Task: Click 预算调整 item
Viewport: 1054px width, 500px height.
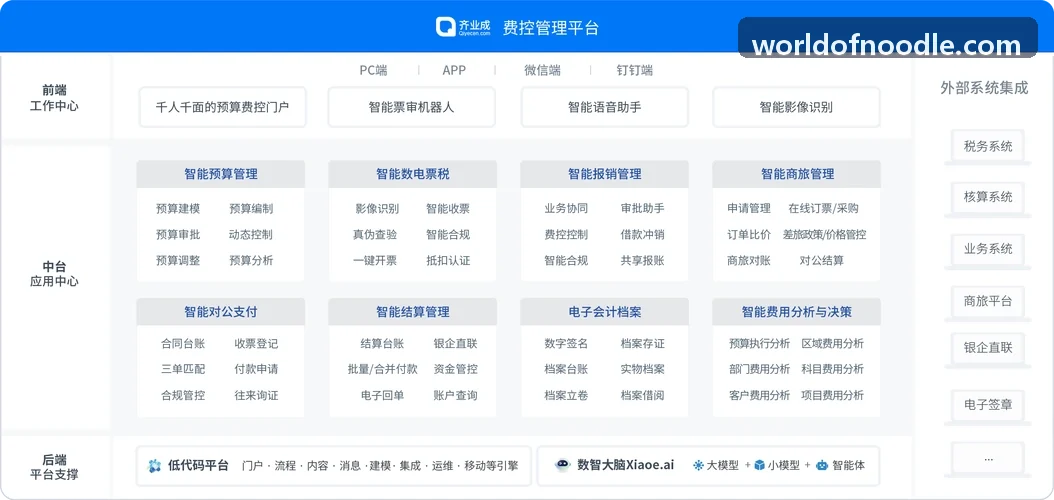Action: 177,260
